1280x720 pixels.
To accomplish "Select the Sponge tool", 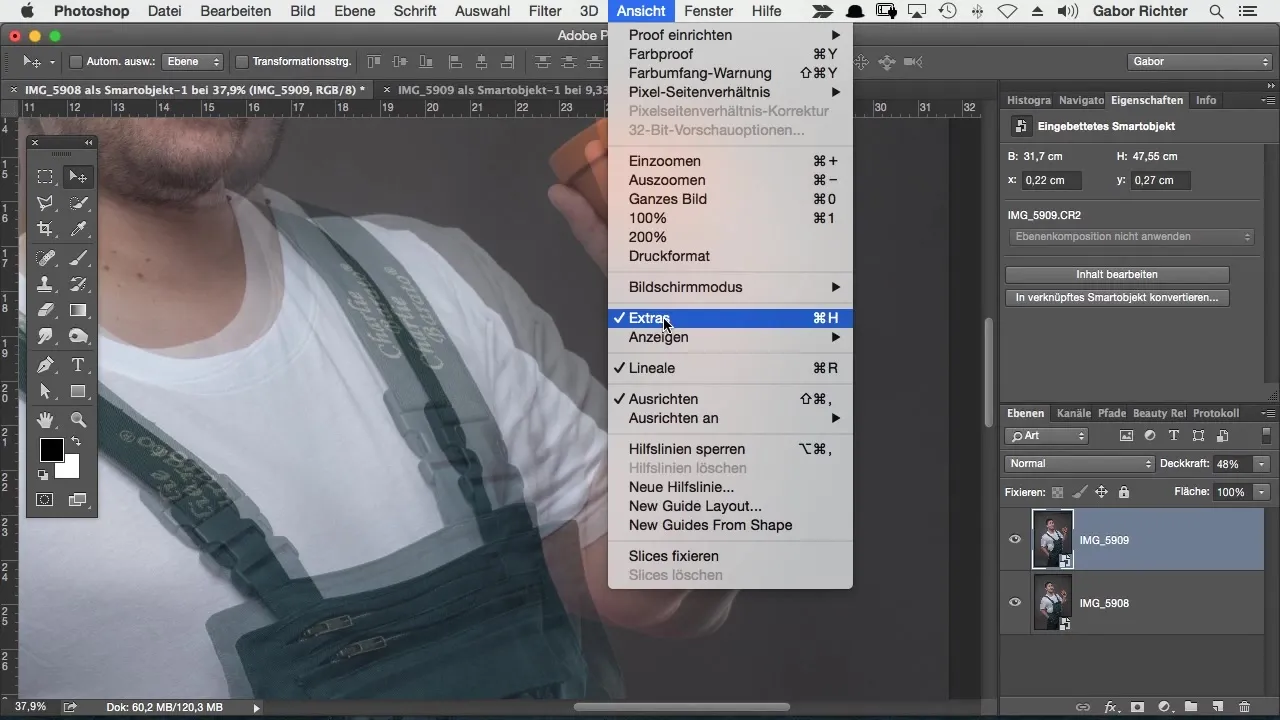I will pyautogui.click(x=78, y=336).
